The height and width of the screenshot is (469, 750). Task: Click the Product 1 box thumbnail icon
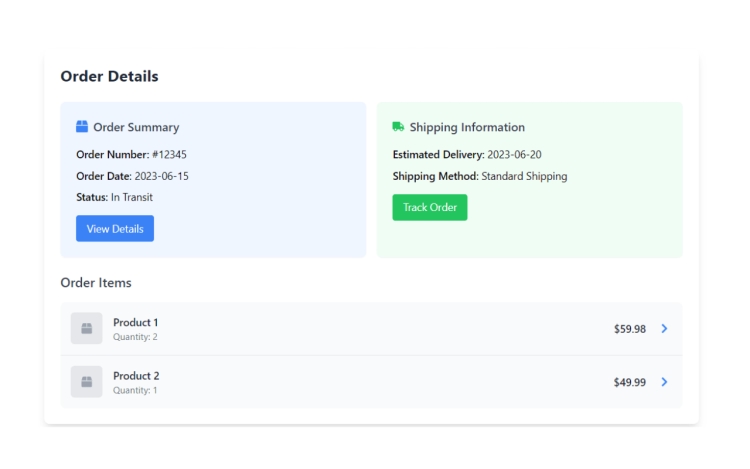coord(87,328)
